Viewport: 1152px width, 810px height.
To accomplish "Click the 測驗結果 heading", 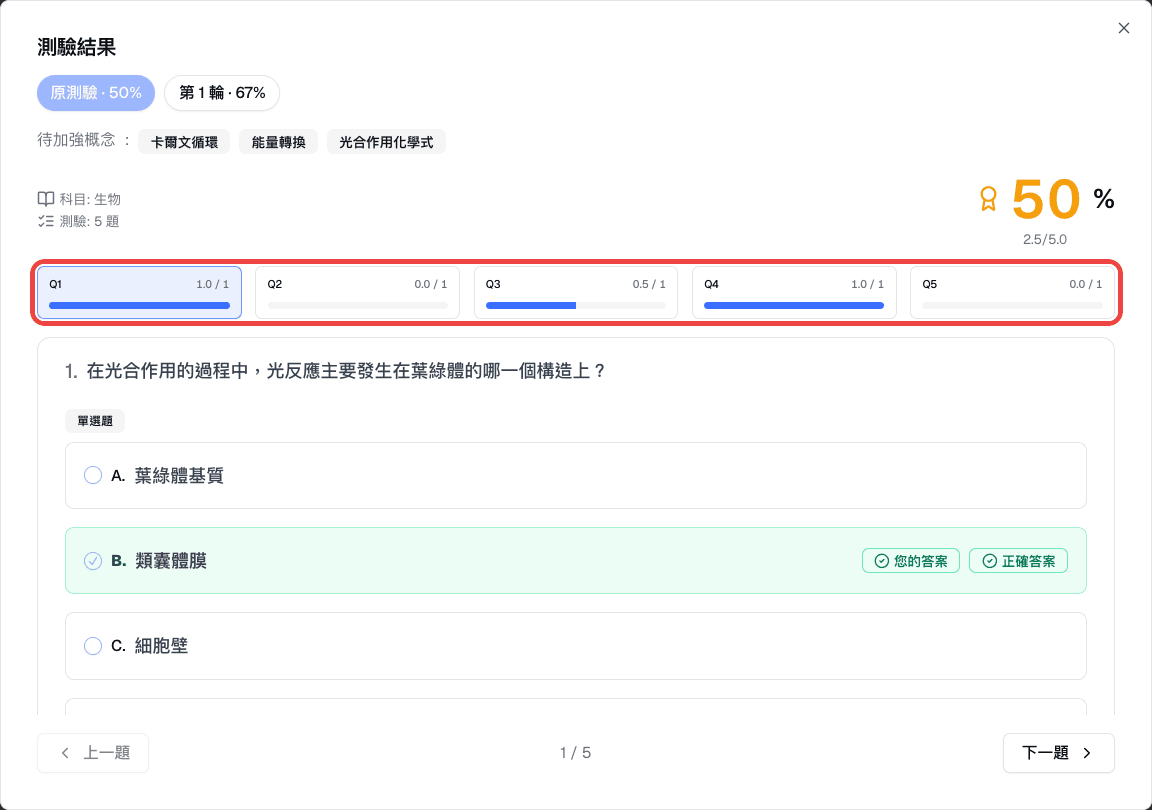I will click(76, 48).
